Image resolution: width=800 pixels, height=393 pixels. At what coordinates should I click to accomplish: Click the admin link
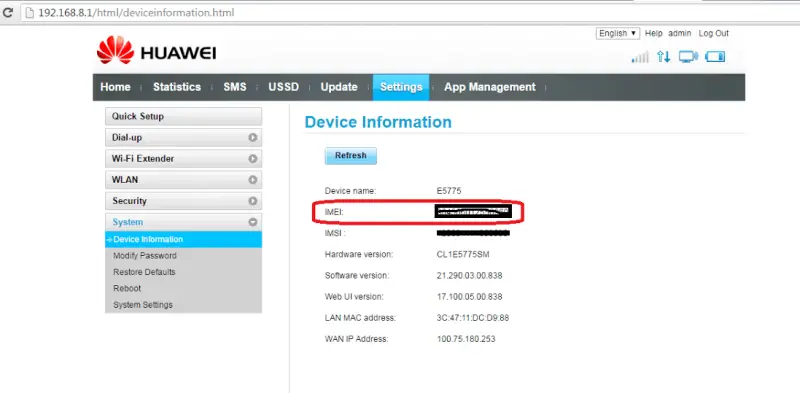click(680, 33)
